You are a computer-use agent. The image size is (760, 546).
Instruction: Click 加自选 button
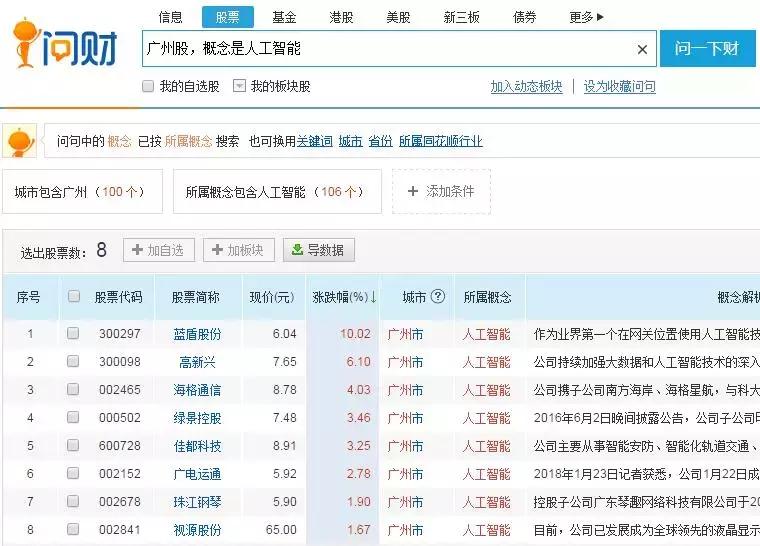pos(158,250)
